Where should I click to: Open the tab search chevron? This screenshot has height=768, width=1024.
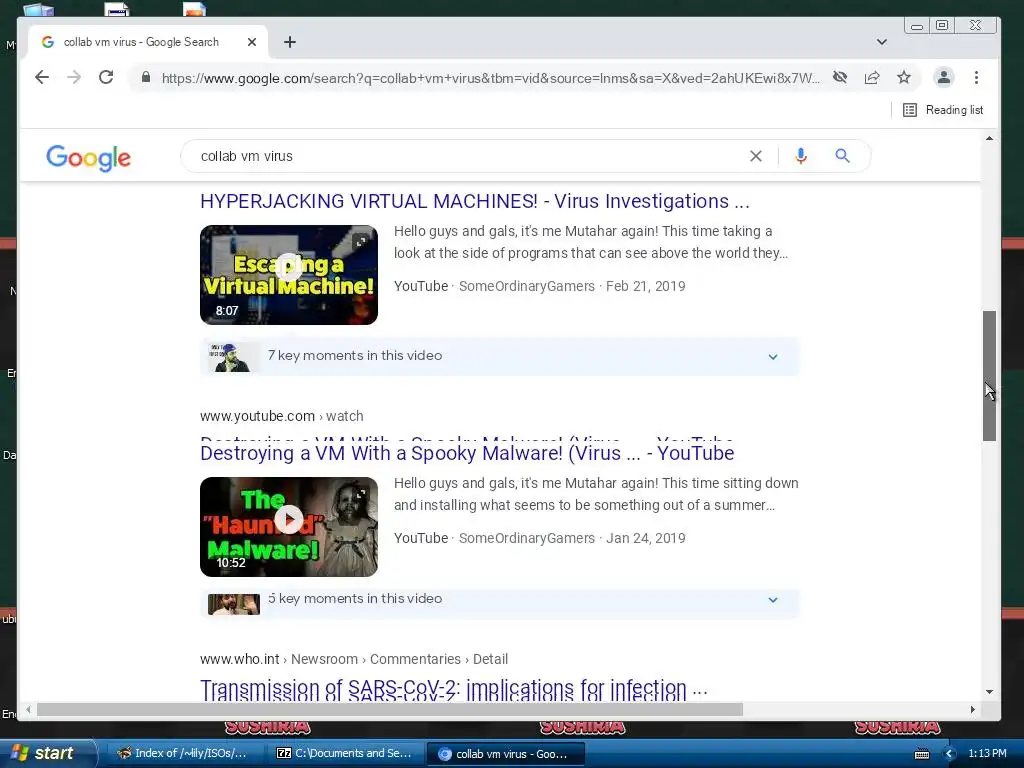[882, 42]
